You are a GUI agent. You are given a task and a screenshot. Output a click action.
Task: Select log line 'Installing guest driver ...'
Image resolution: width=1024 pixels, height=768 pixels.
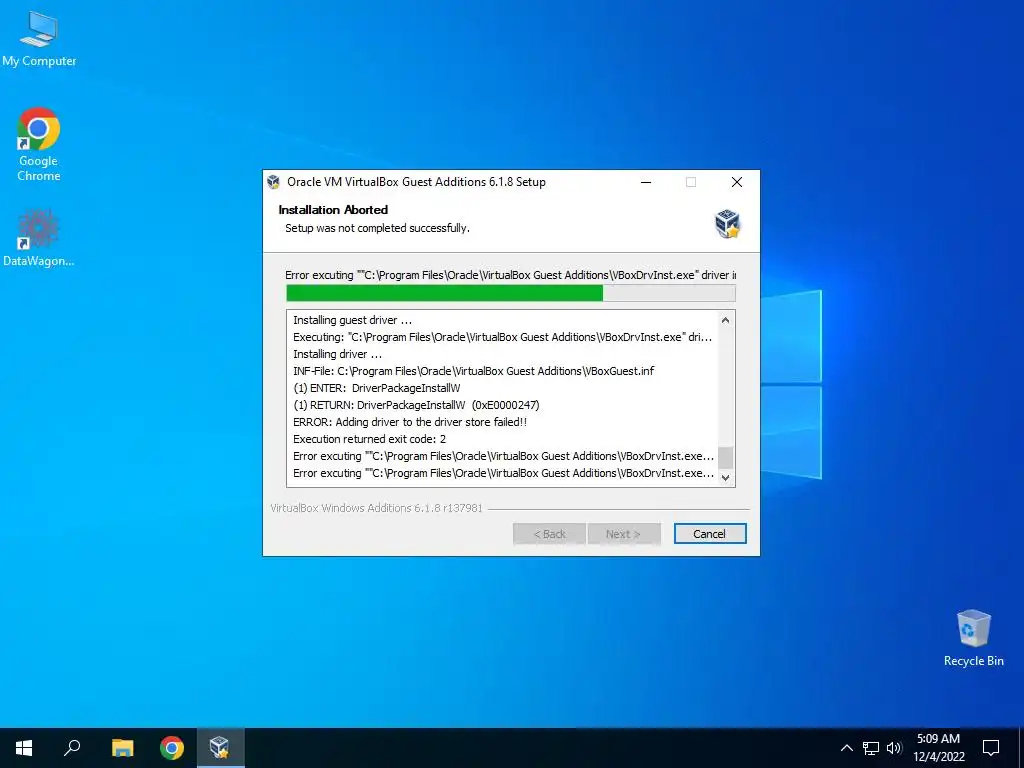click(x=353, y=320)
